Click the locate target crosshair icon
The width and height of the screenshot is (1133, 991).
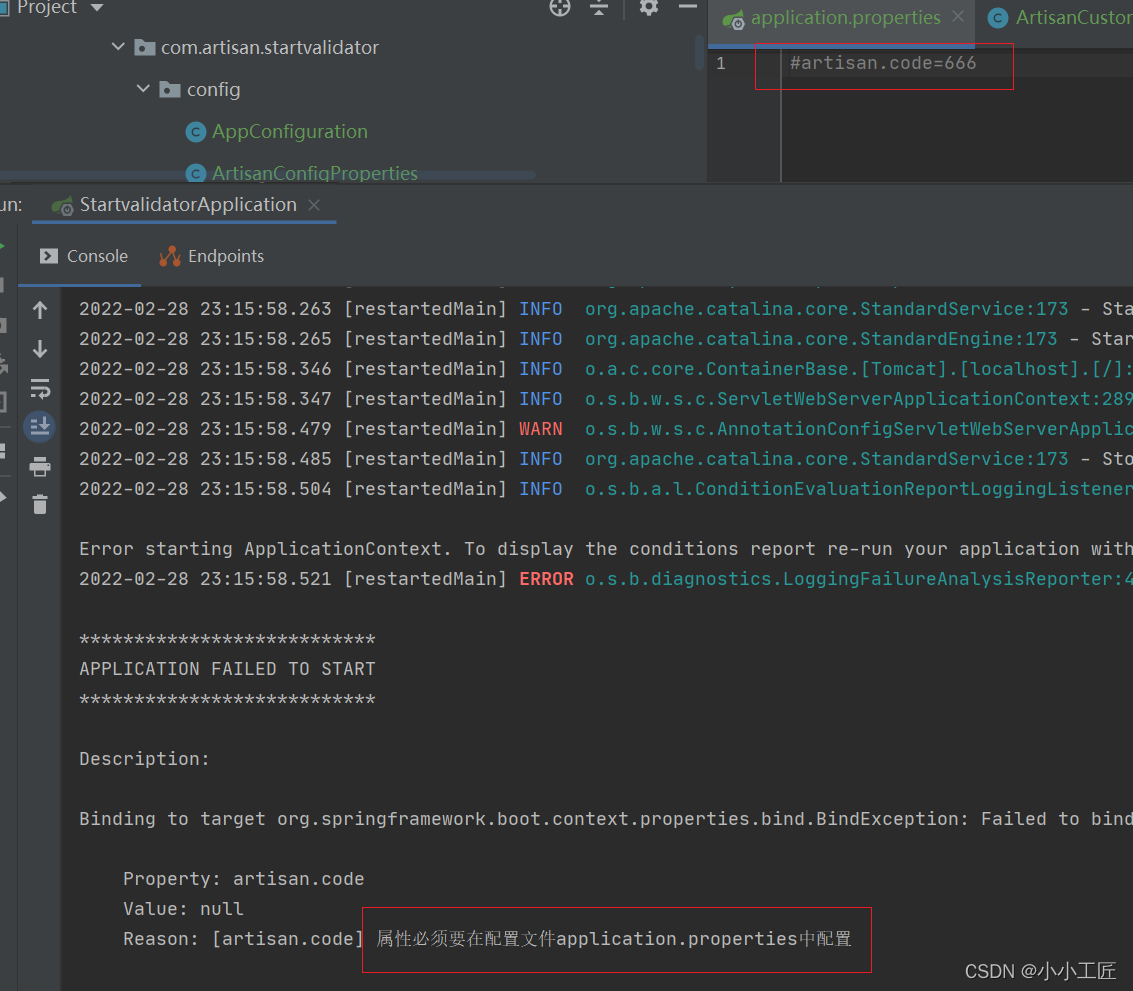(560, 8)
